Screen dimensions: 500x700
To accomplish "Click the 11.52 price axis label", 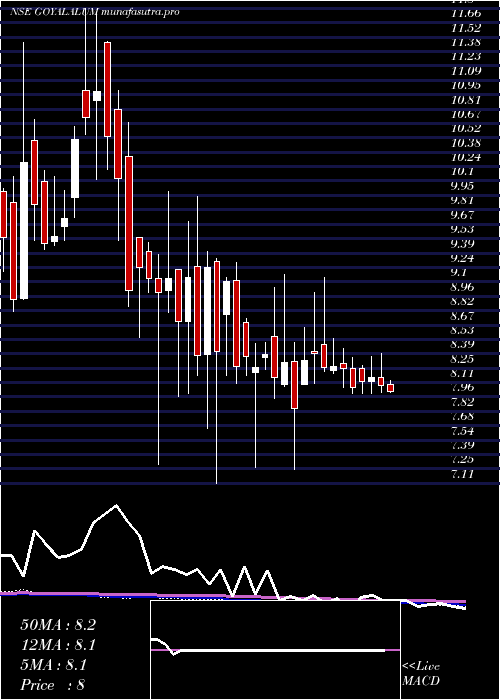I will point(466,28).
